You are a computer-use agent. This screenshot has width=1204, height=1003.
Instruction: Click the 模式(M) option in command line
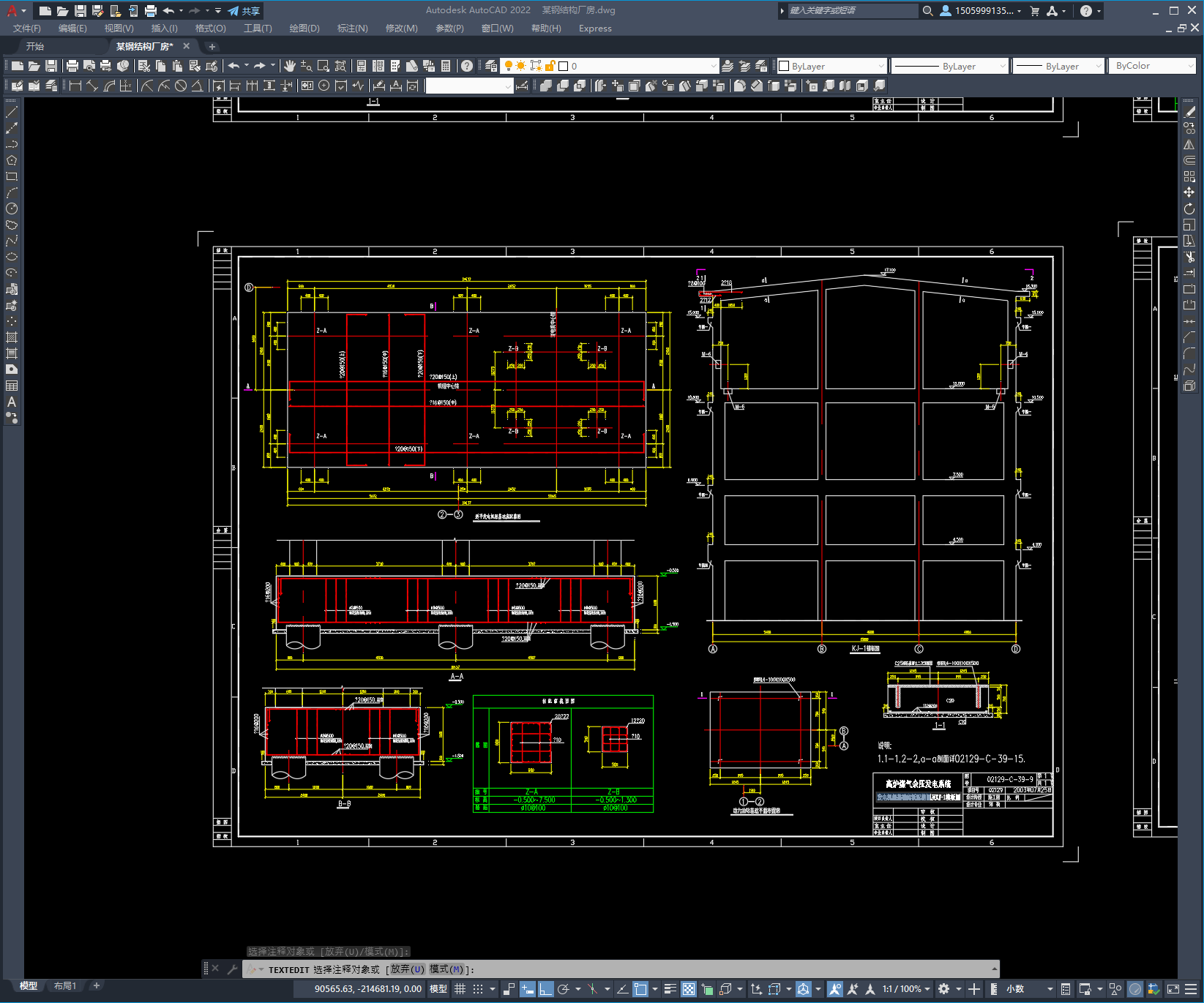[x=446, y=969]
